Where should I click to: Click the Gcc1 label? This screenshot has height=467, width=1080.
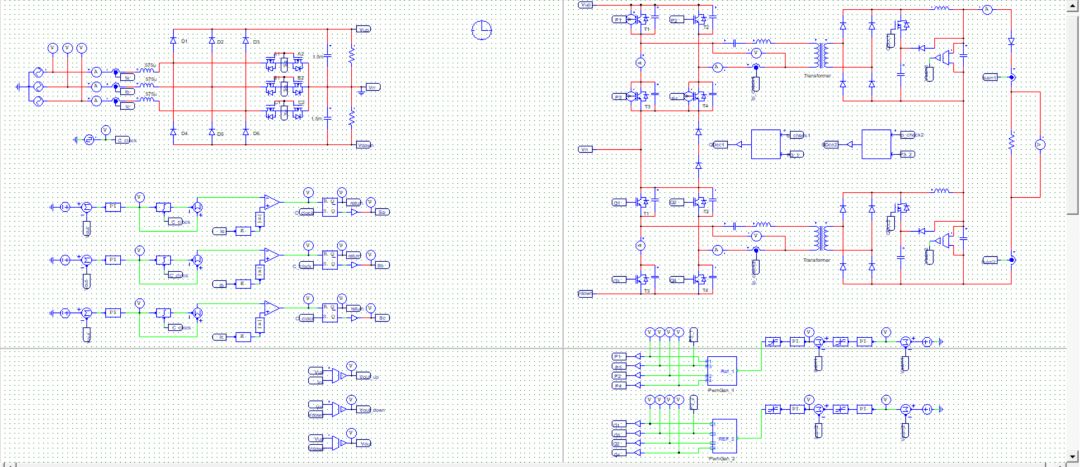point(718,145)
